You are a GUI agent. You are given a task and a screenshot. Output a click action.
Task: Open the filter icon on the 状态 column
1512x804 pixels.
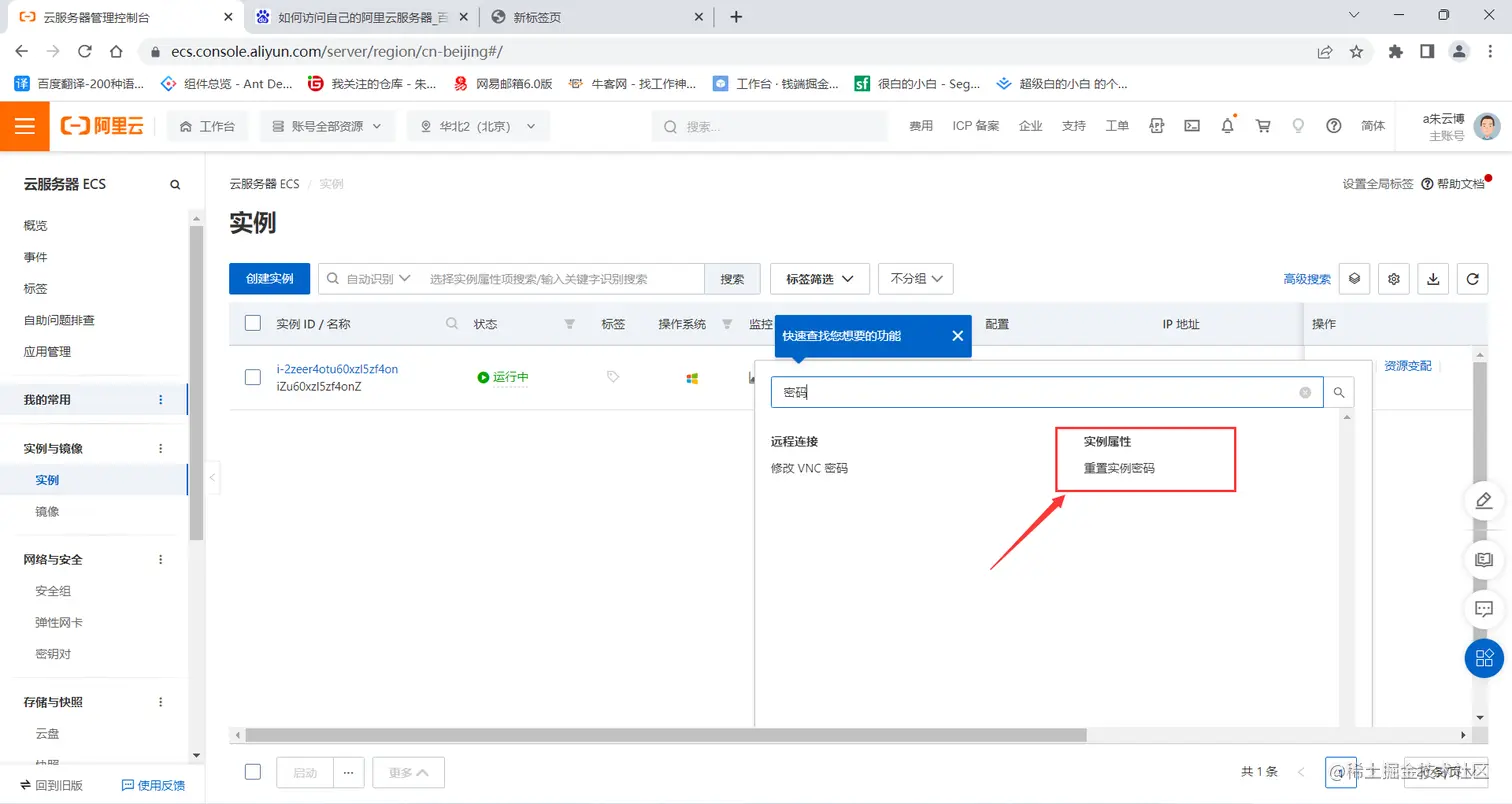(x=570, y=324)
